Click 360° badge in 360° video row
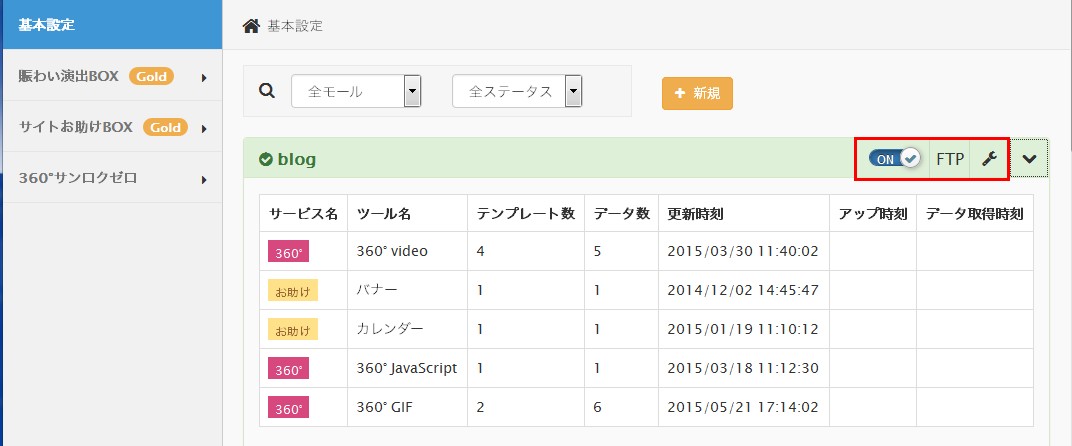Image resolution: width=1072 pixels, height=446 pixels. (x=289, y=252)
